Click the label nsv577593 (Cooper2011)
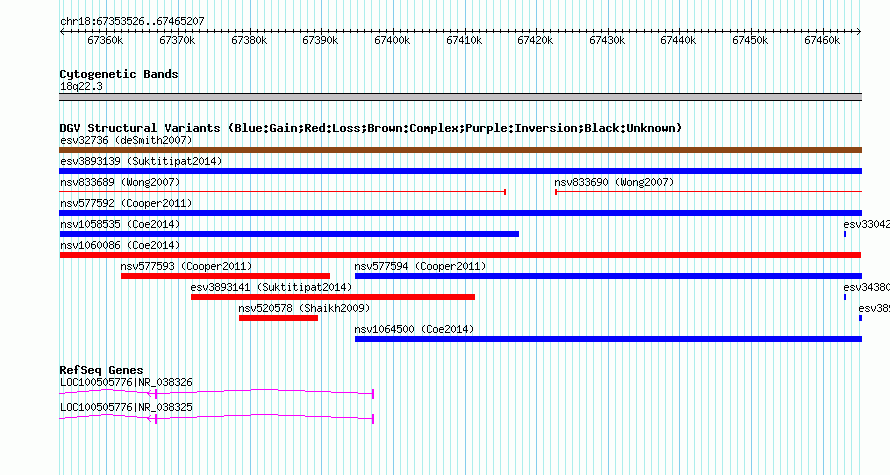 pyautogui.click(x=186, y=266)
